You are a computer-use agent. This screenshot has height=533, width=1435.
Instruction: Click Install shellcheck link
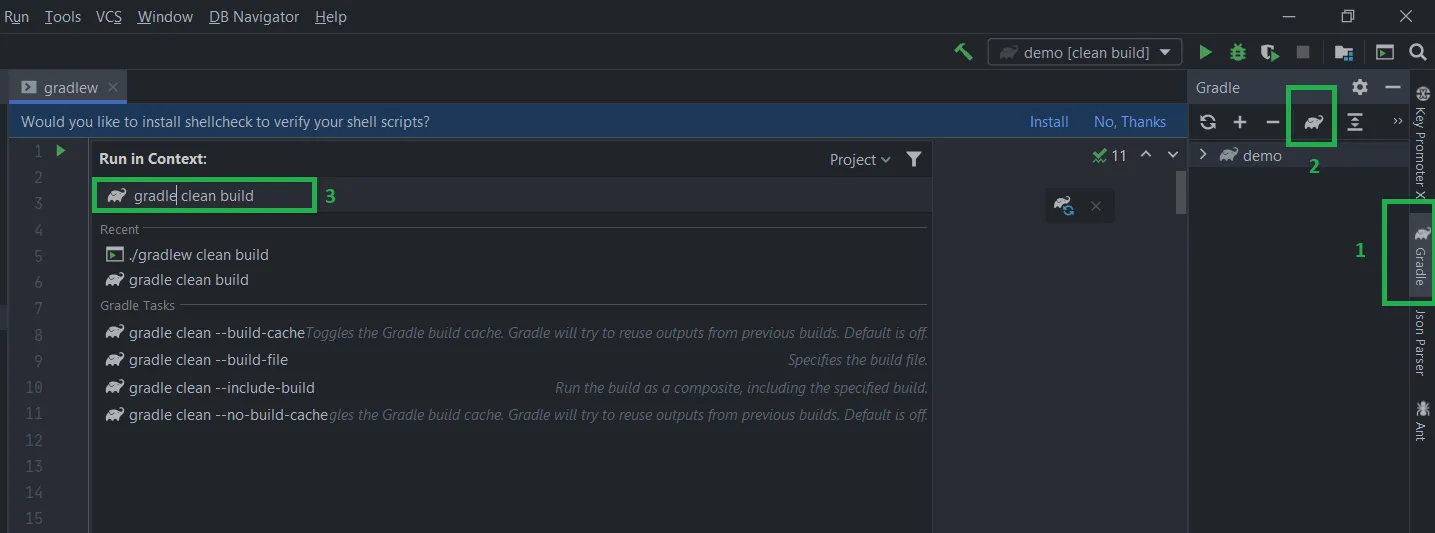1049,122
